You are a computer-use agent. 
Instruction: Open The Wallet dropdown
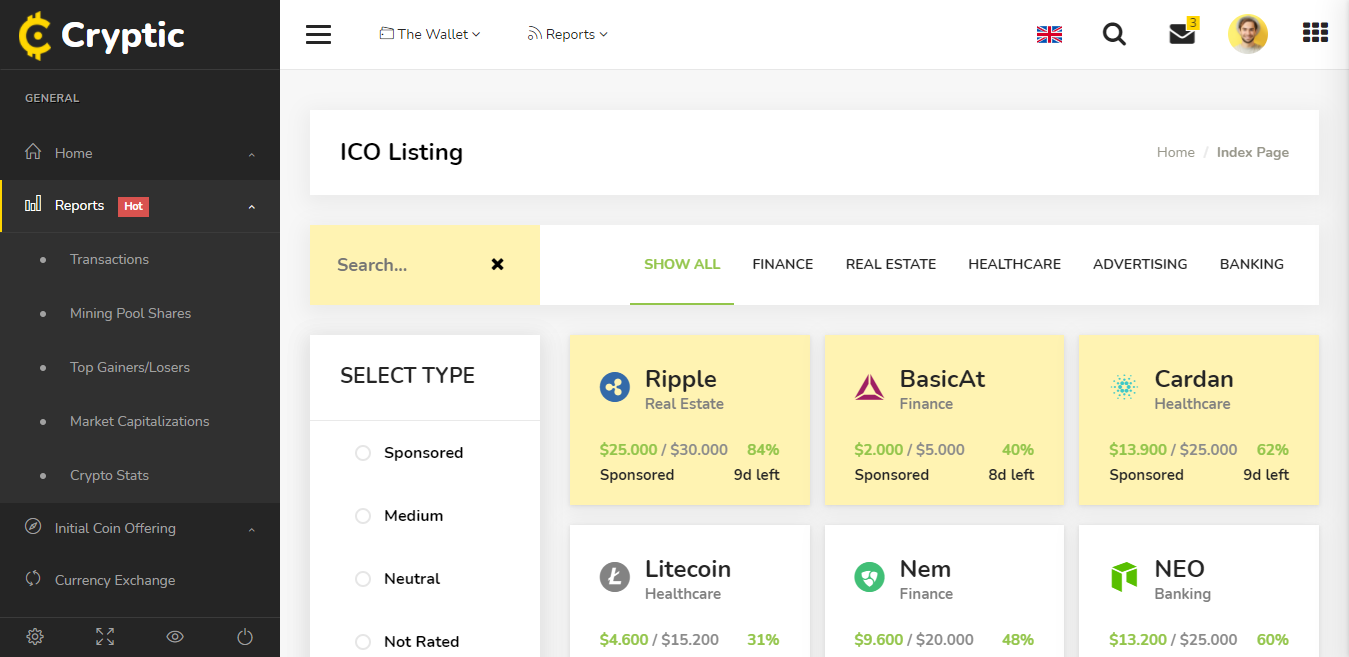tap(430, 34)
